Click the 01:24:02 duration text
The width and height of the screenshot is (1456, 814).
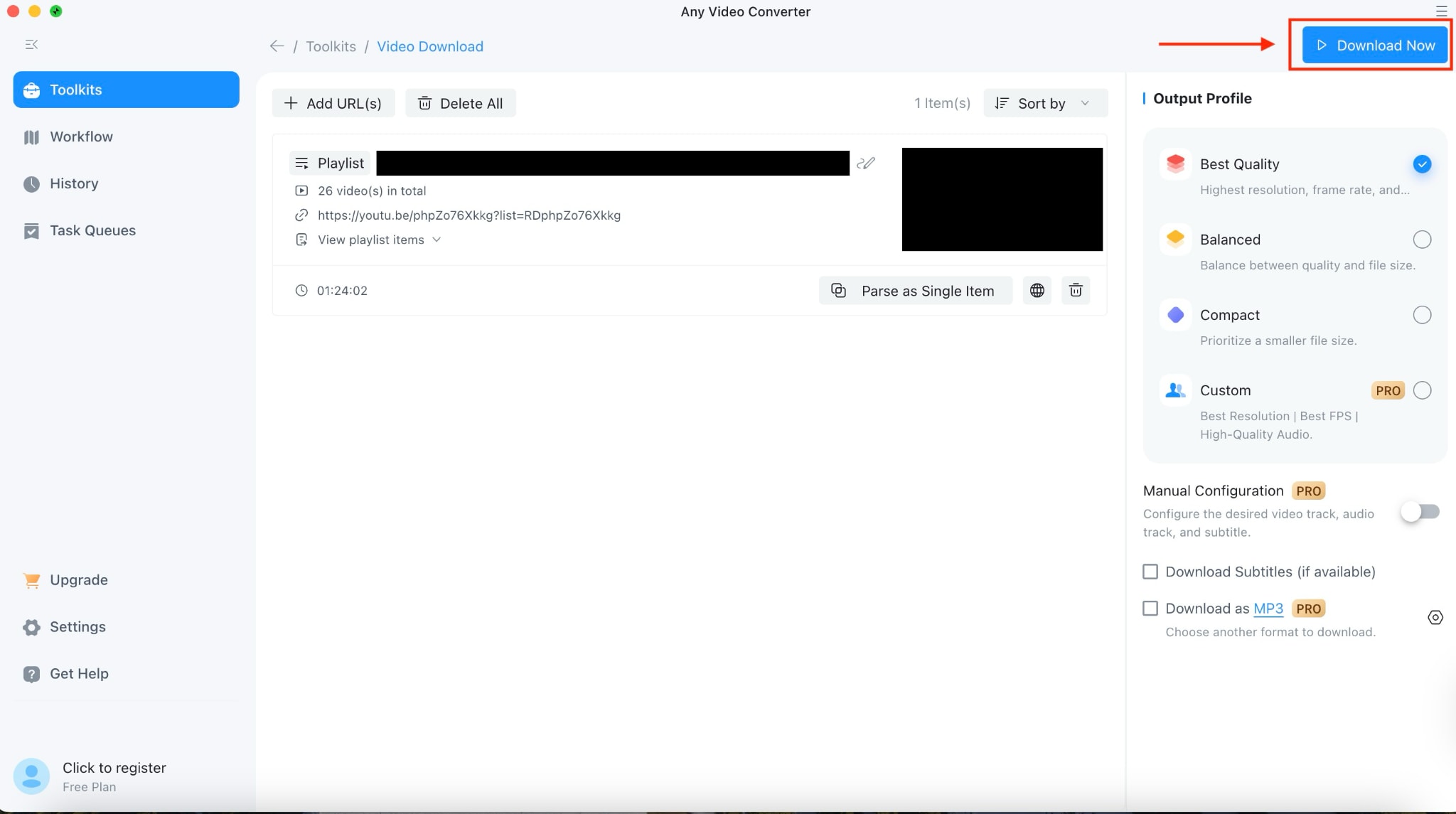(x=342, y=290)
